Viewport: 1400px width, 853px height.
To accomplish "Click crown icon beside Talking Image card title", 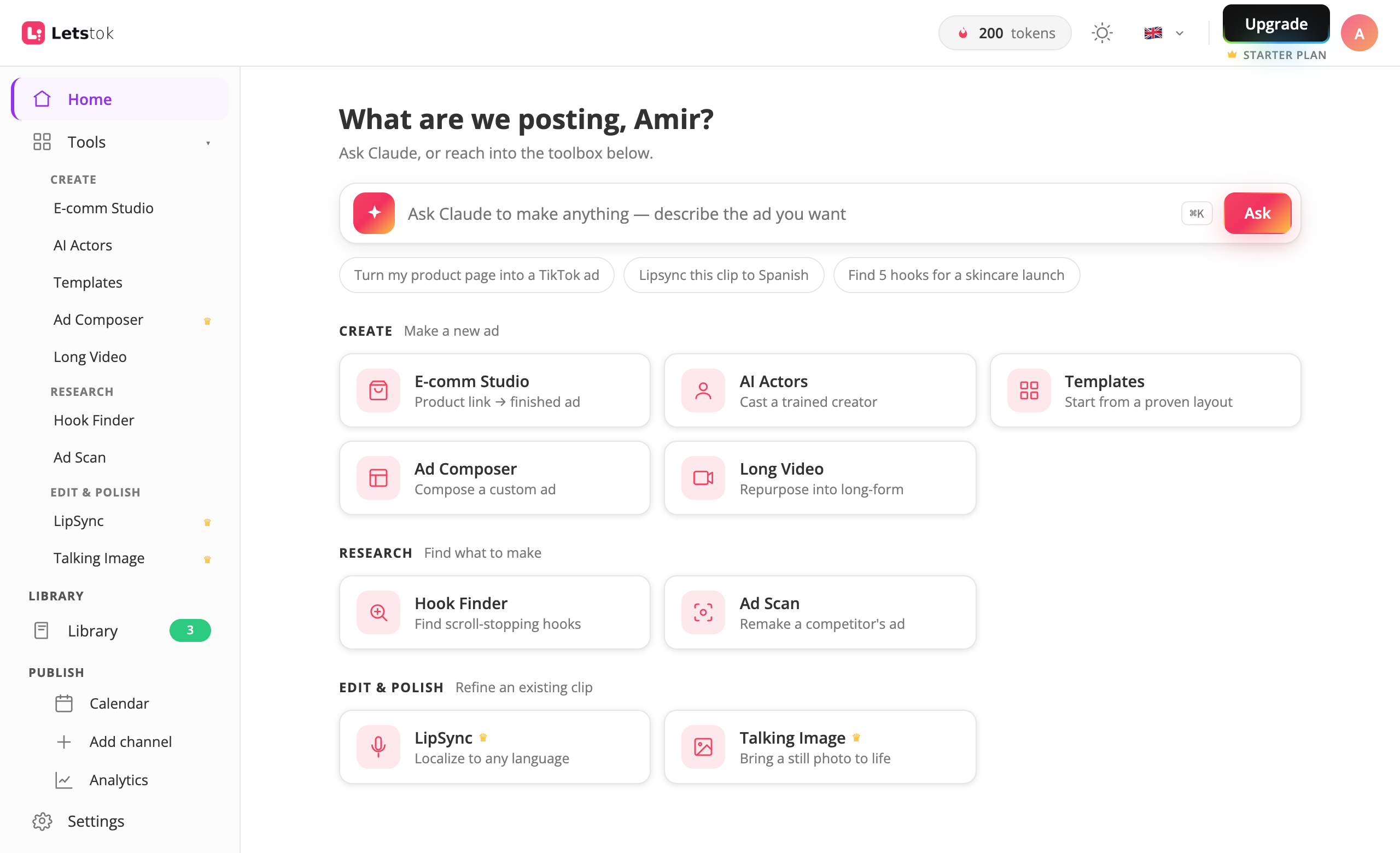I will tap(856, 737).
